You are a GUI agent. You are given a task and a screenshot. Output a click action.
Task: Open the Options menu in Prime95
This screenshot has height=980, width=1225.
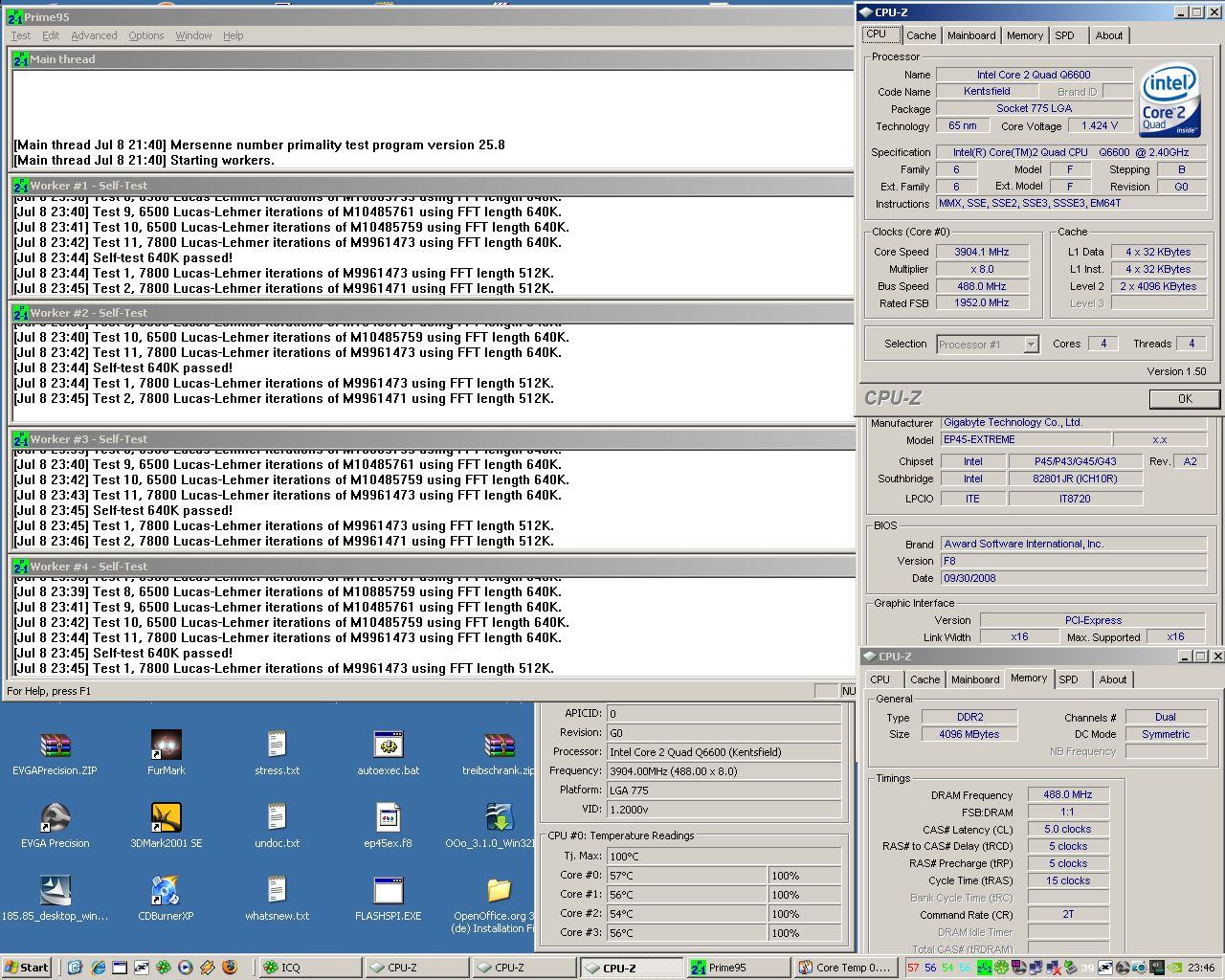[146, 35]
